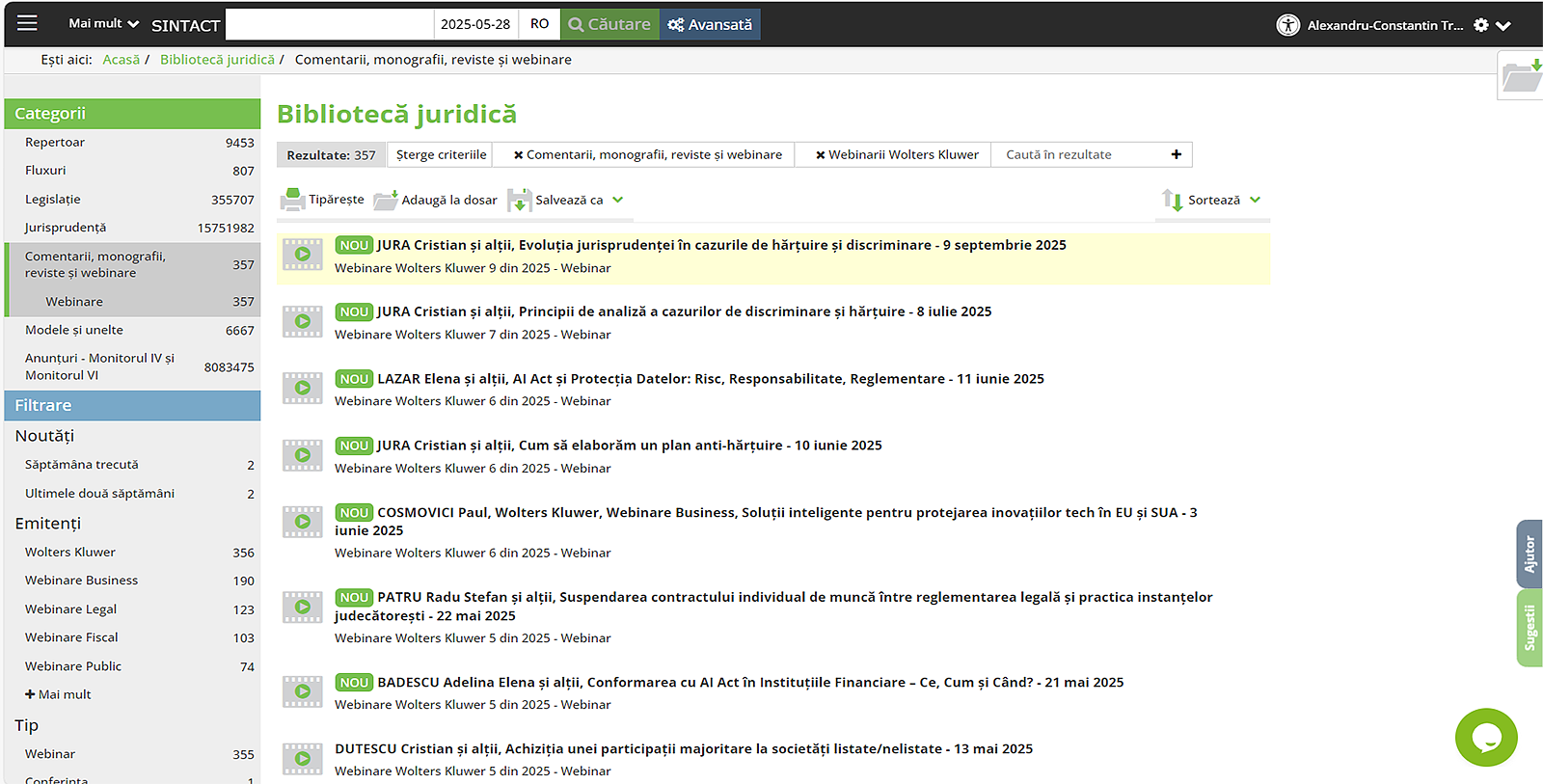This screenshot has height=784, width=1543.
Task: Go to Acasă breadcrumb
Action: pyautogui.click(x=122, y=60)
